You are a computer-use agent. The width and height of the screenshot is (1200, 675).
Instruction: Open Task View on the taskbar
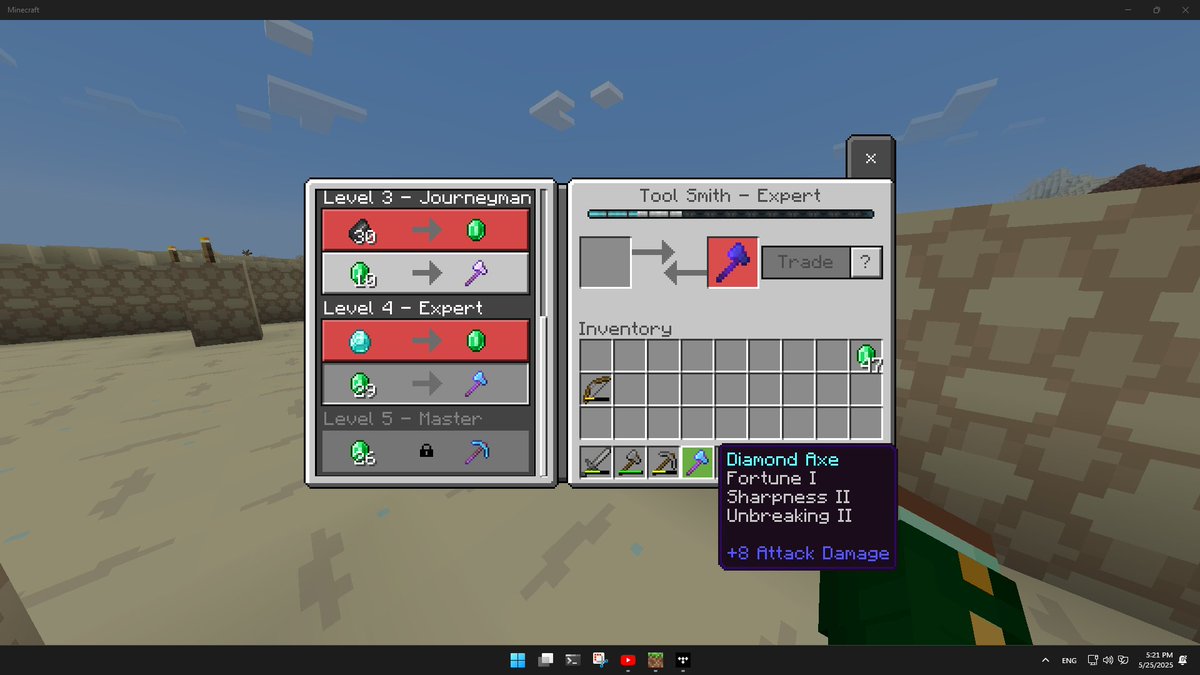(545, 660)
